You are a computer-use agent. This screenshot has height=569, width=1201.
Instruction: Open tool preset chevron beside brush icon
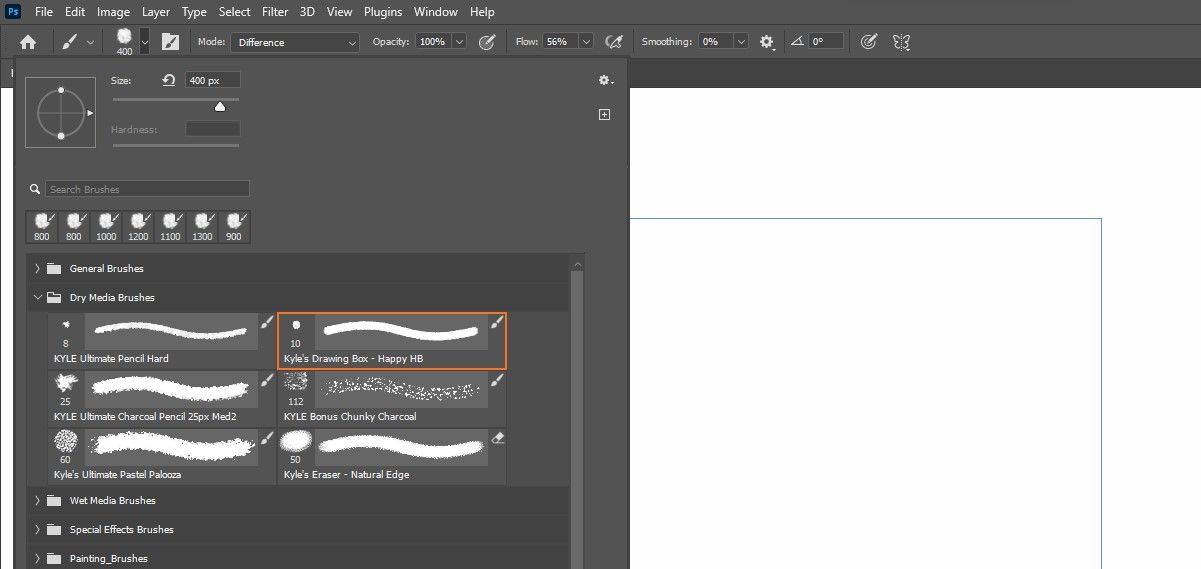pos(91,42)
